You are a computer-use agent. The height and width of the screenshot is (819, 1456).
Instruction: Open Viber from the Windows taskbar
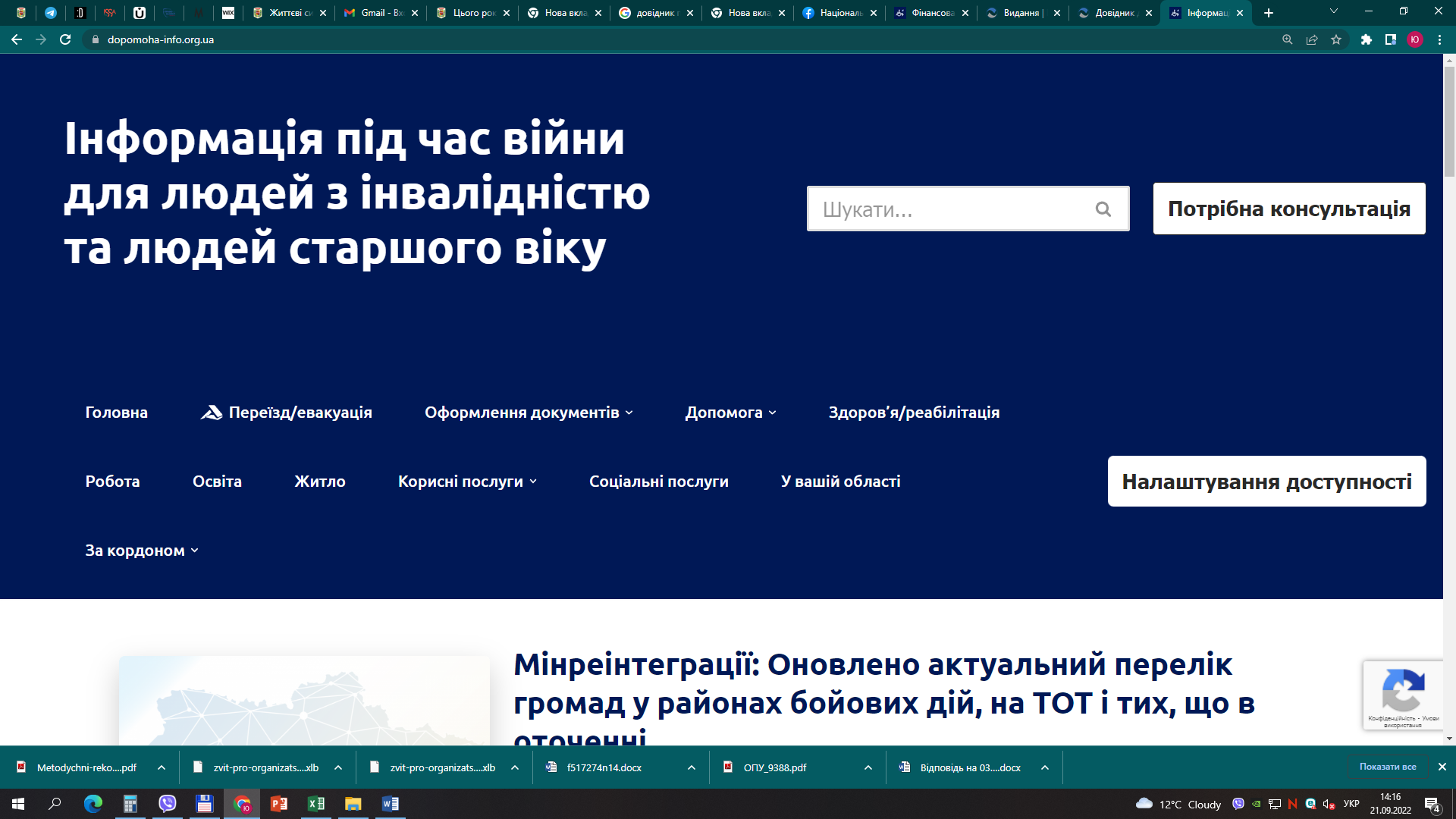click(167, 804)
